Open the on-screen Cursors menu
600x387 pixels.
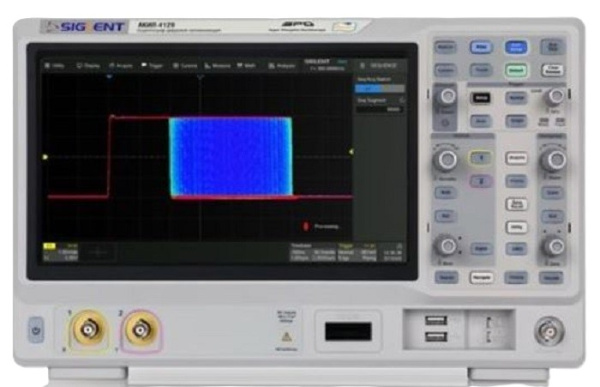pyautogui.click(x=185, y=66)
